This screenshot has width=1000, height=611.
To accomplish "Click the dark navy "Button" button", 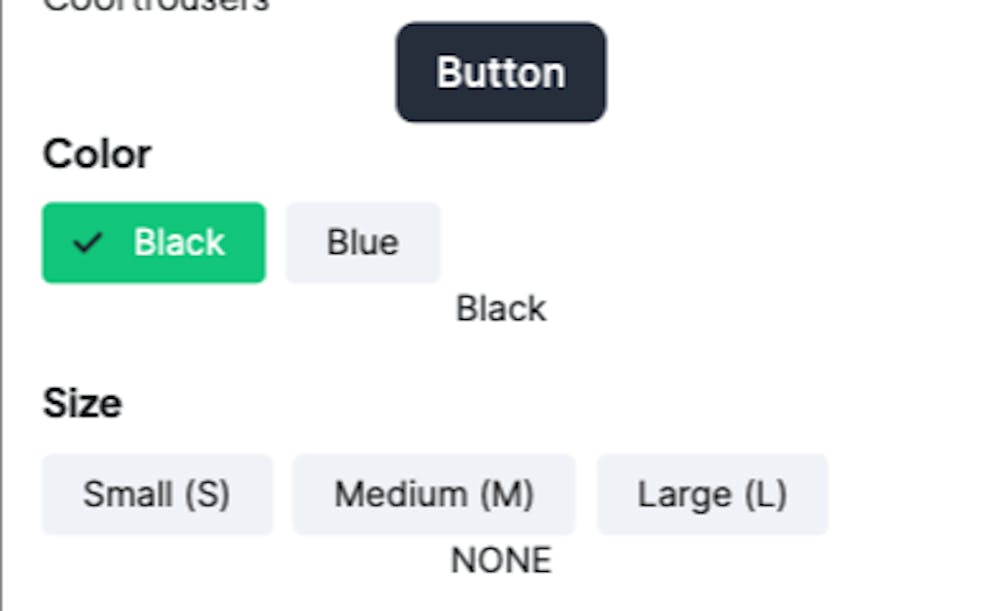I will point(501,72).
